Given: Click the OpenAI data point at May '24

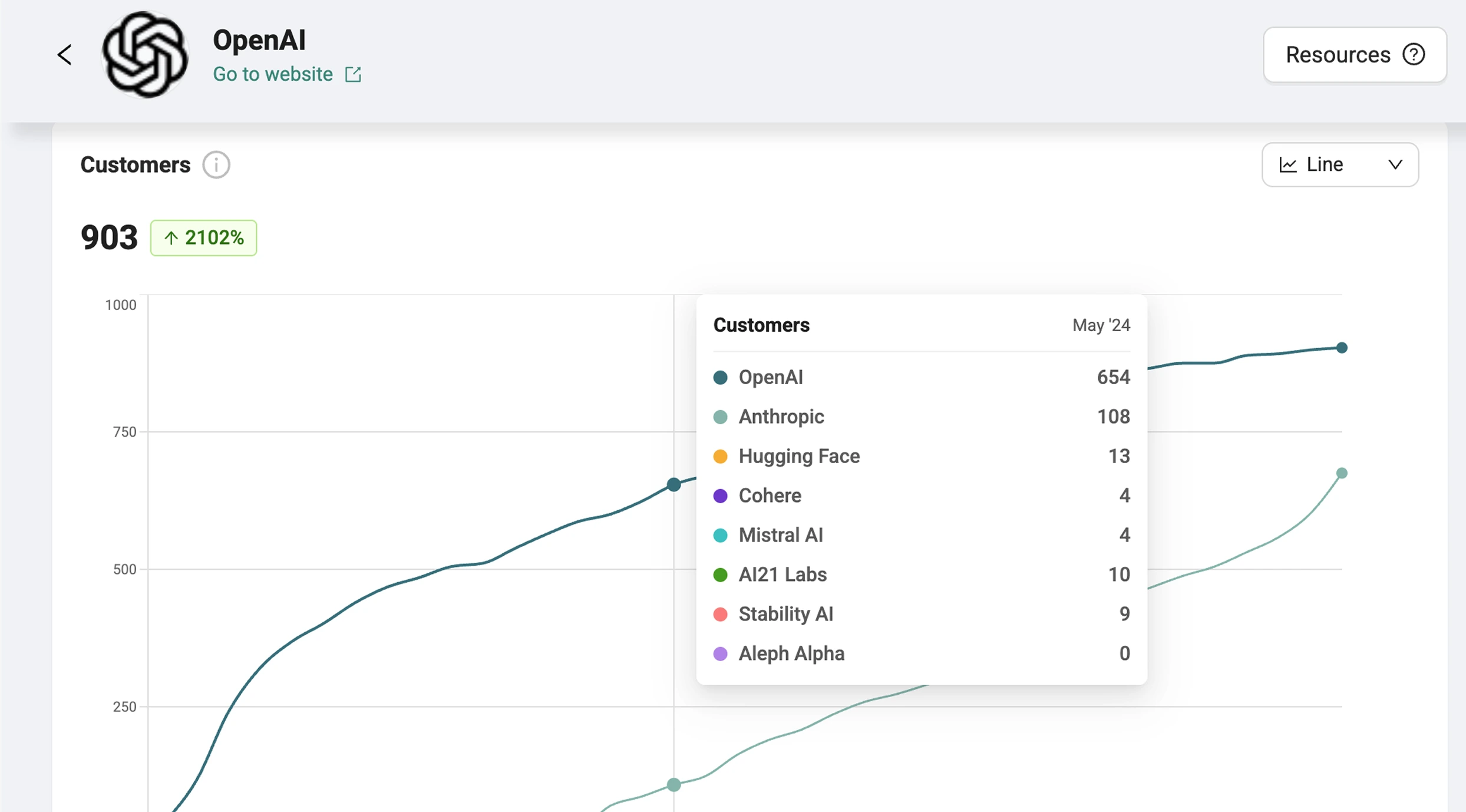Looking at the screenshot, I should (x=673, y=485).
